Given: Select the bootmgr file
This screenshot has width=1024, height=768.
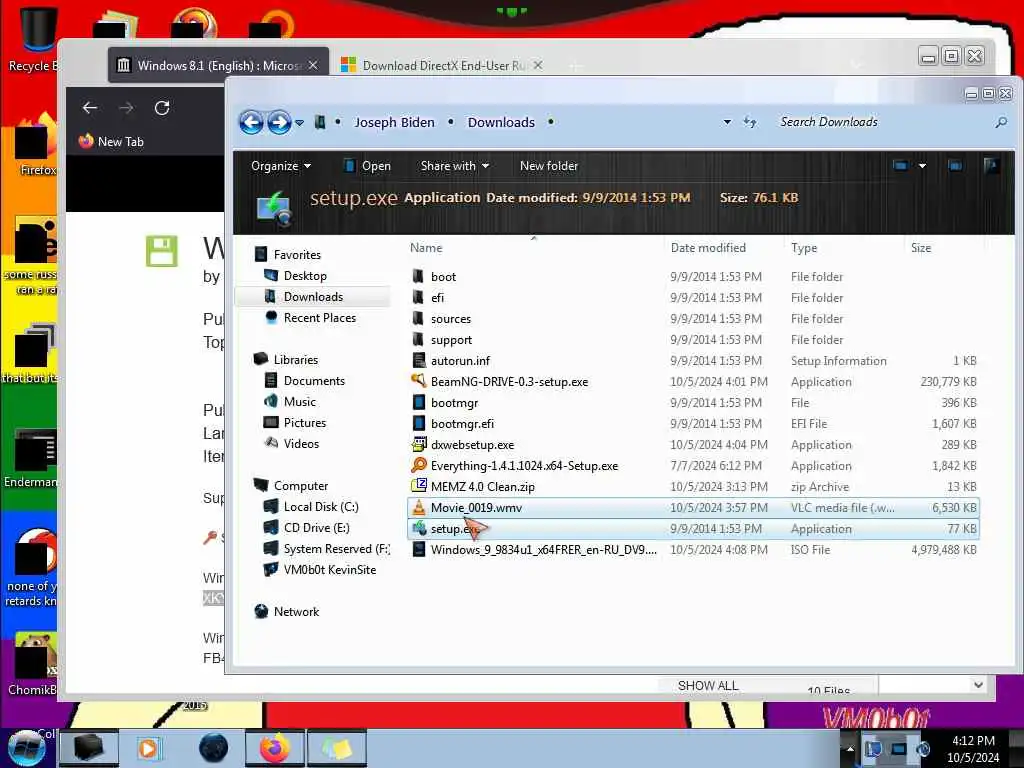Looking at the screenshot, I should 454,403.
